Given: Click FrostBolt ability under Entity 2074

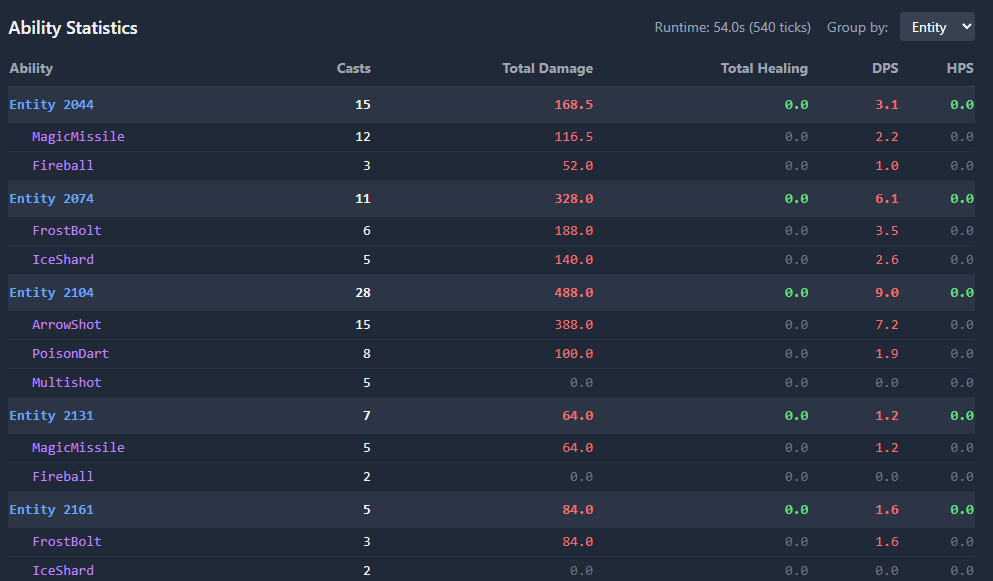Looking at the screenshot, I should 66,230.
